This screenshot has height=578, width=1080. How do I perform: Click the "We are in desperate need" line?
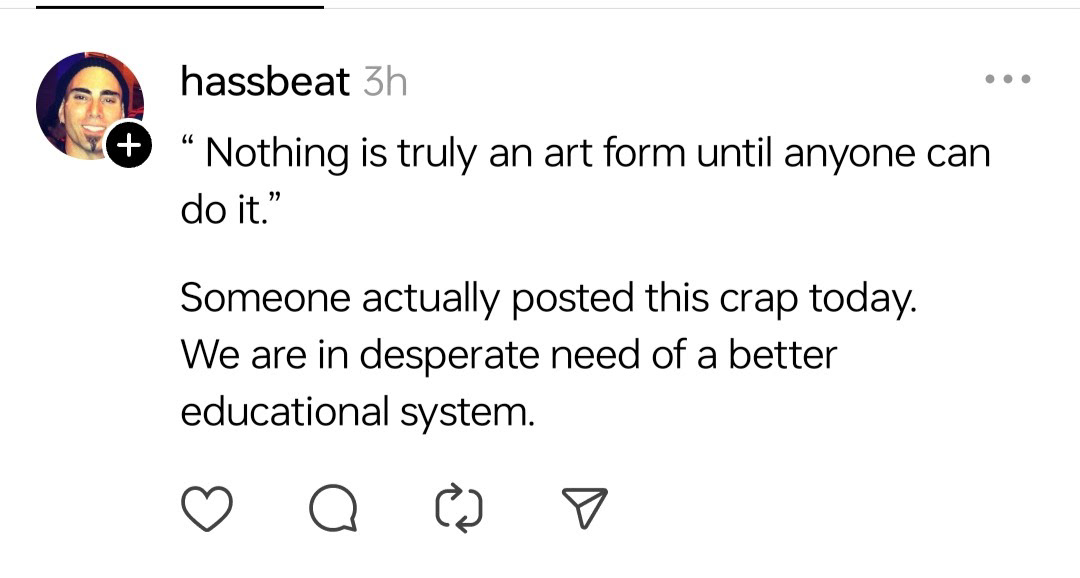[x=508, y=354]
